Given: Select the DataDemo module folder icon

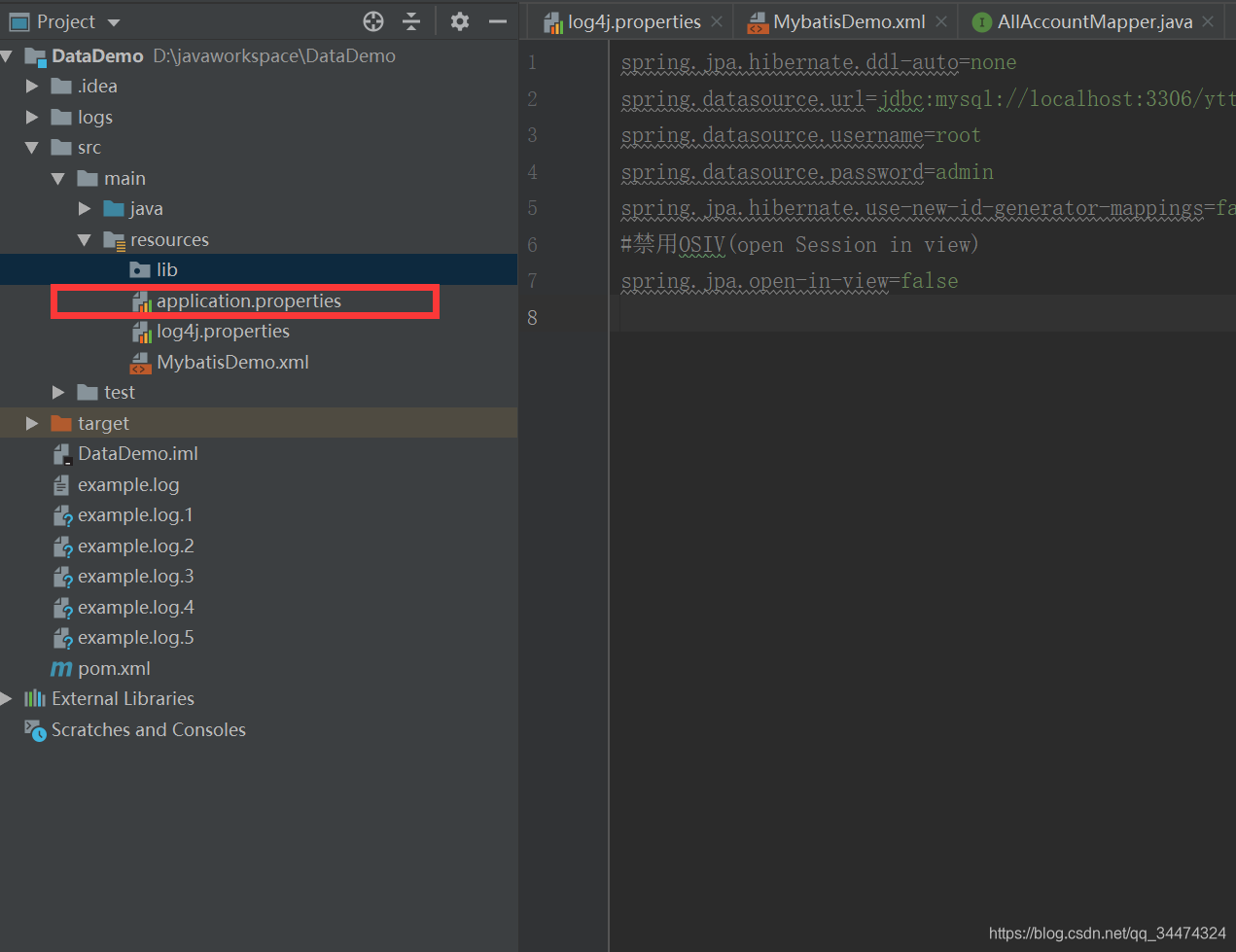Looking at the screenshot, I should (35, 56).
